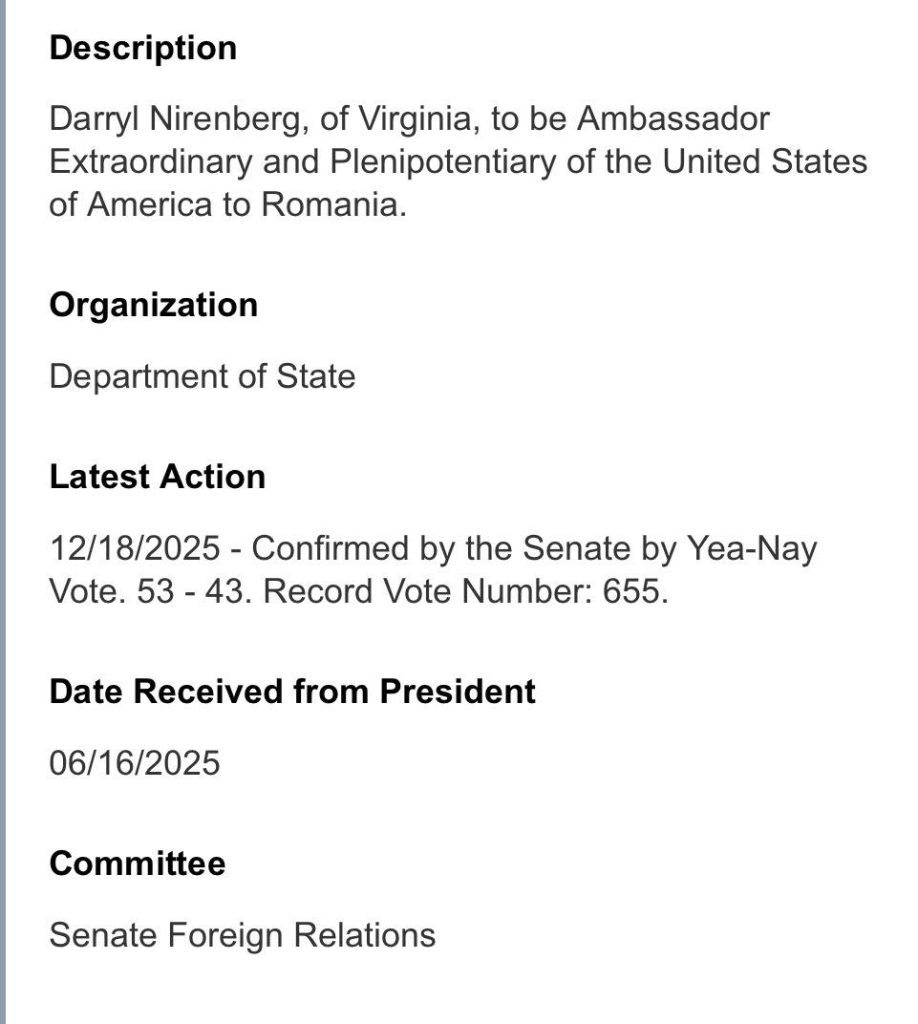The image size is (918, 1024).
Task: Click the Committee heading
Action: point(137,863)
